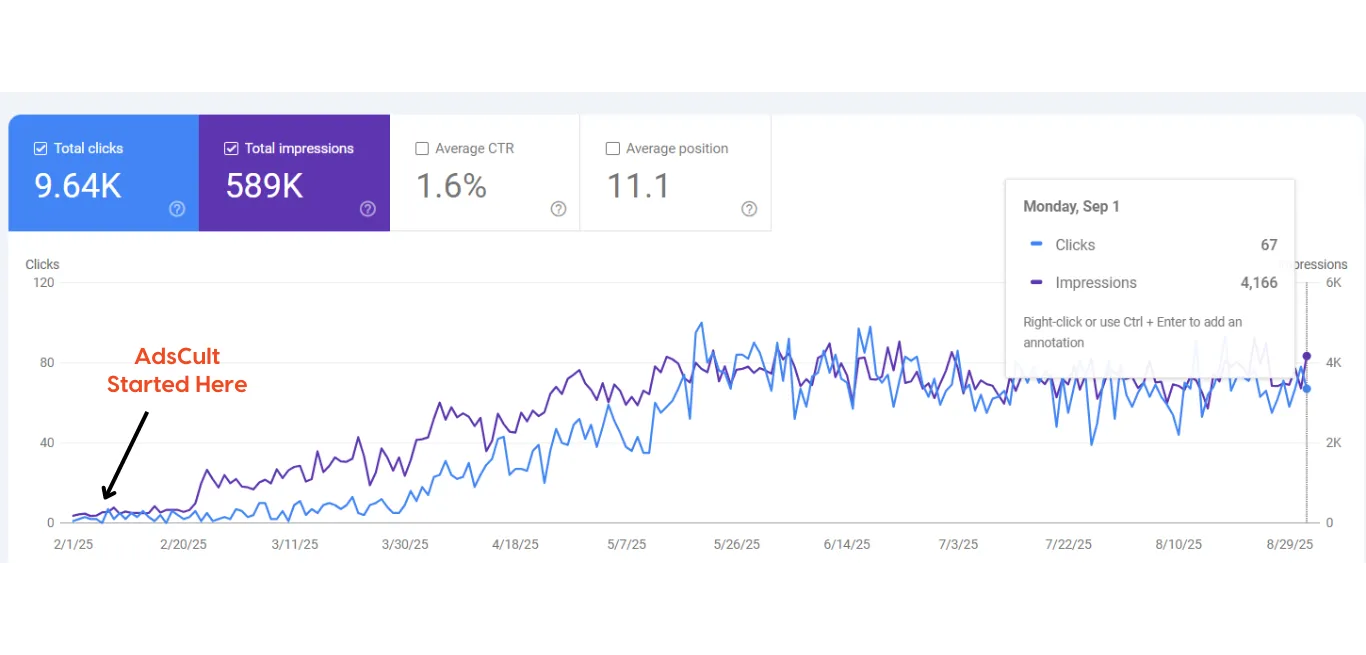
Task: Open help icon on Total impressions card
Action: pos(368,209)
